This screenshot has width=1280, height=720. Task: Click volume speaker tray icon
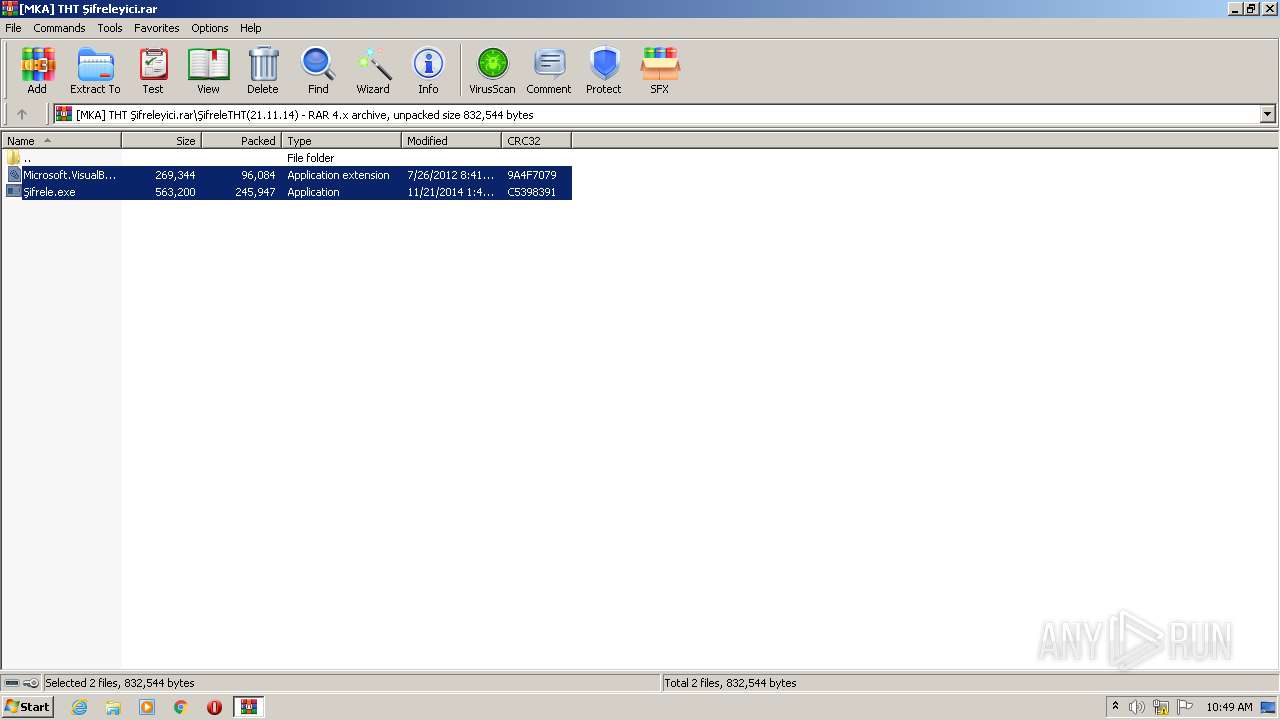[x=1137, y=707]
